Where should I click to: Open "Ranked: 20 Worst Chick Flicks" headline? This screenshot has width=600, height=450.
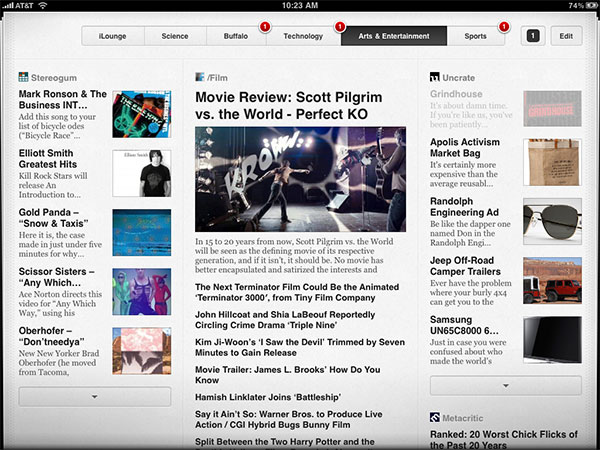tap(504, 440)
